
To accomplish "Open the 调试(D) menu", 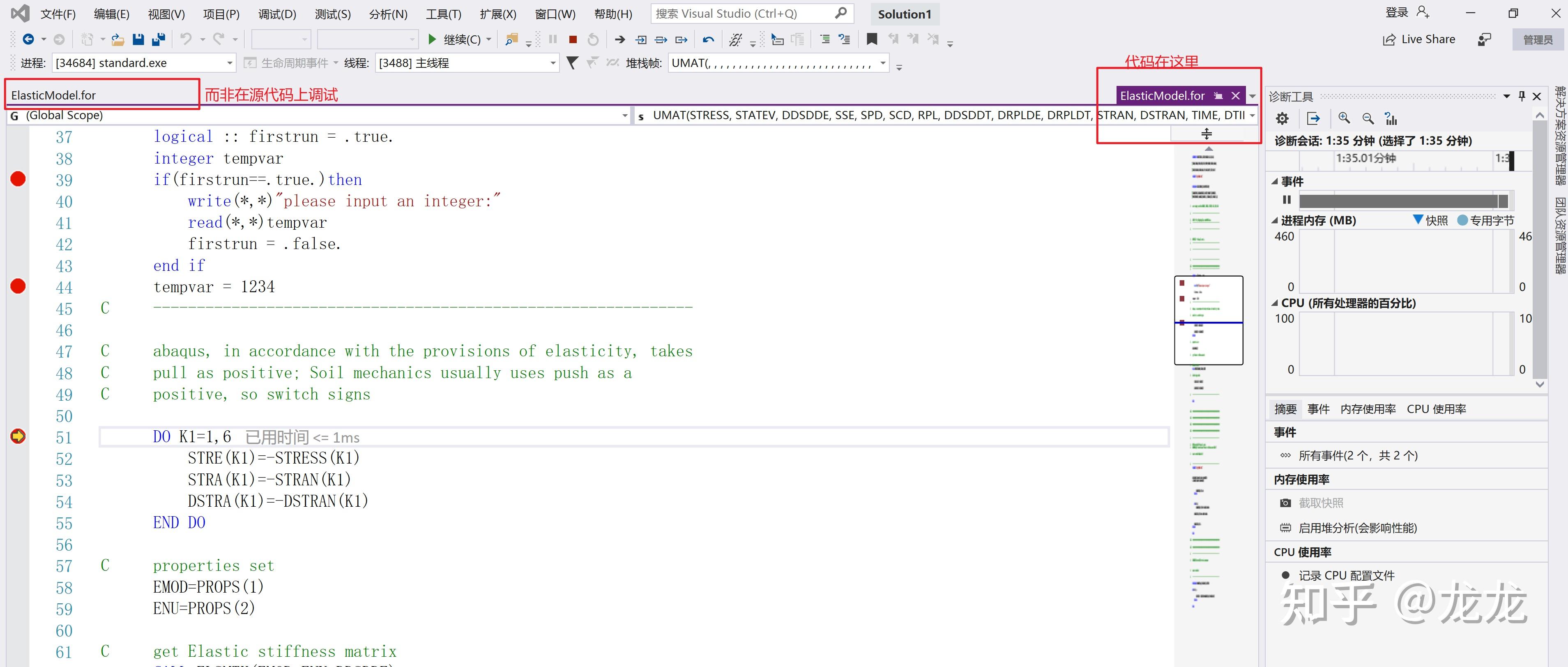I will pyautogui.click(x=277, y=14).
